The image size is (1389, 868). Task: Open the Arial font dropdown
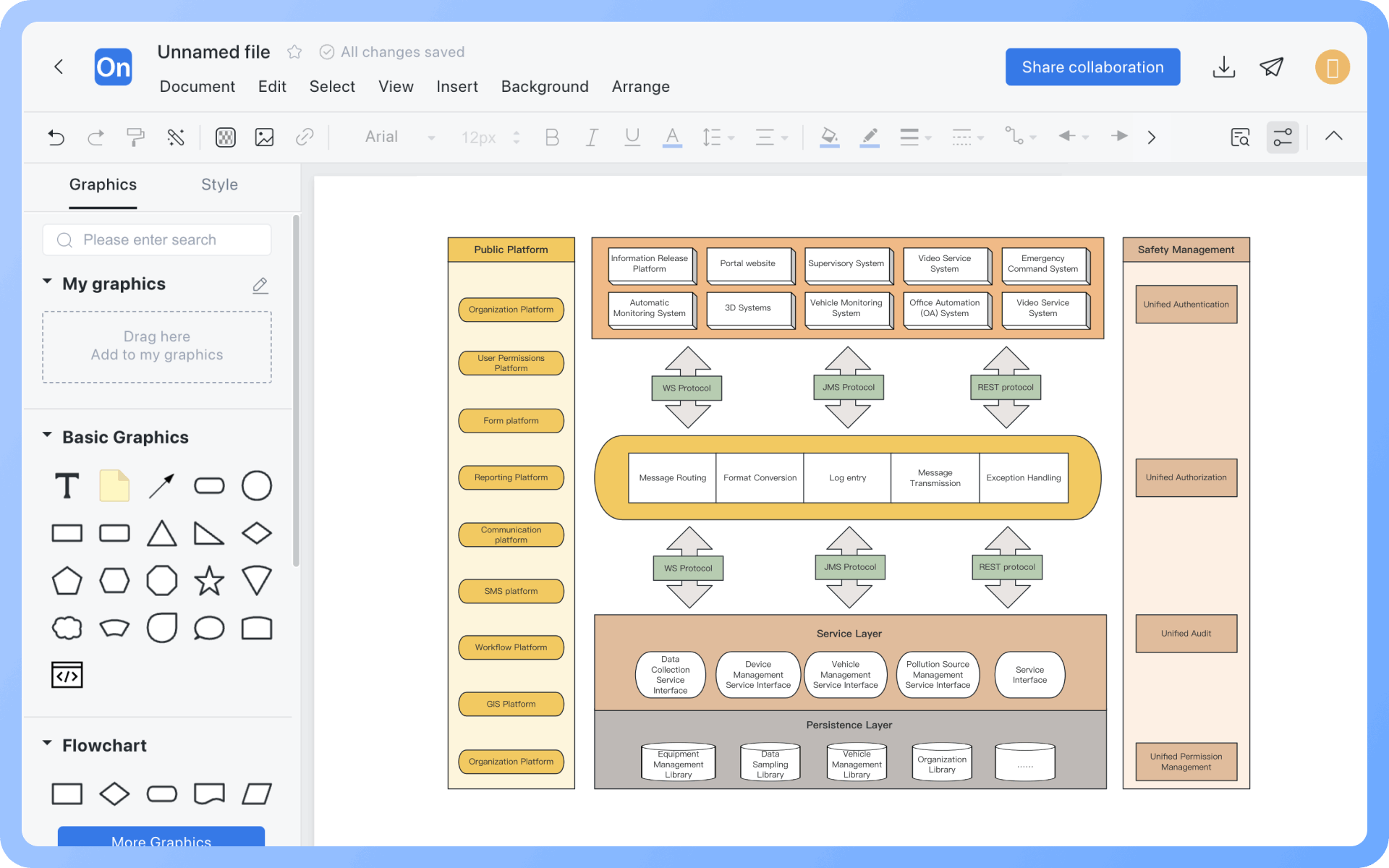click(x=399, y=137)
